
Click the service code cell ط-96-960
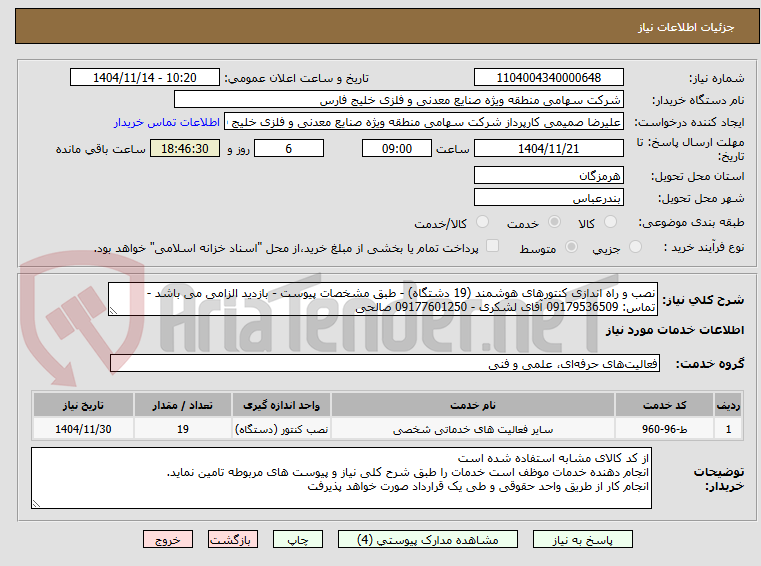coord(664,429)
